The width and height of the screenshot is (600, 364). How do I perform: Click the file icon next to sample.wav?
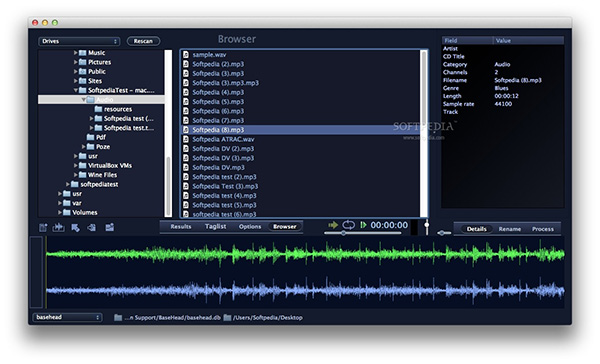[x=186, y=54]
